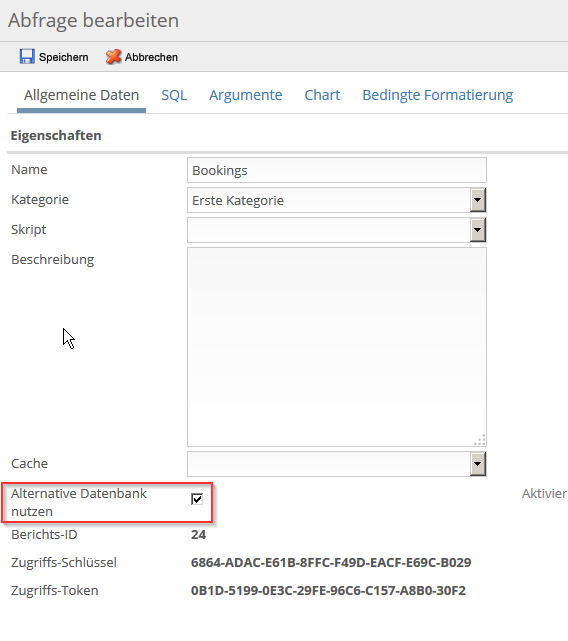
Task: Click the empty Skript combo box field
Action: coord(329,230)
